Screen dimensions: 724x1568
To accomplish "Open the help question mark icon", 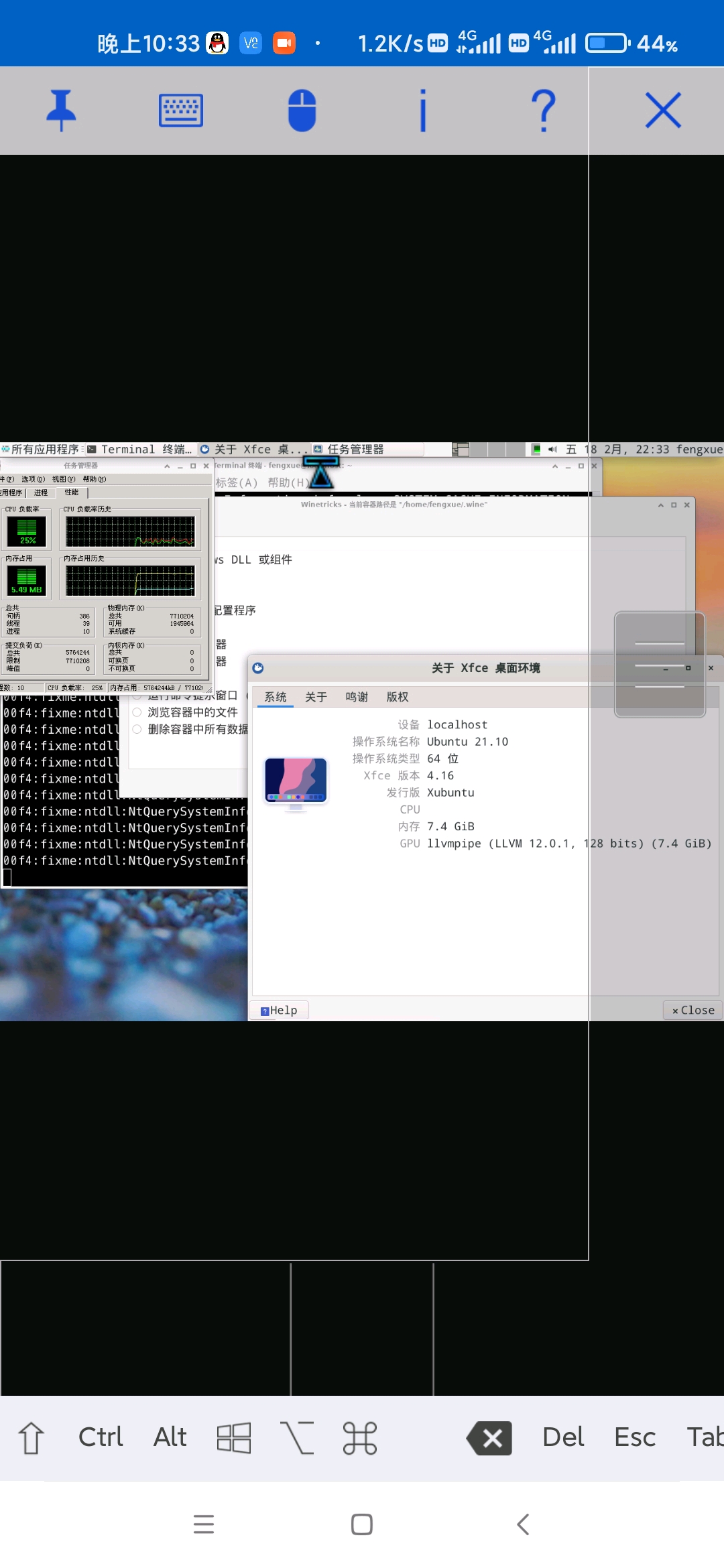I will 544,111.
